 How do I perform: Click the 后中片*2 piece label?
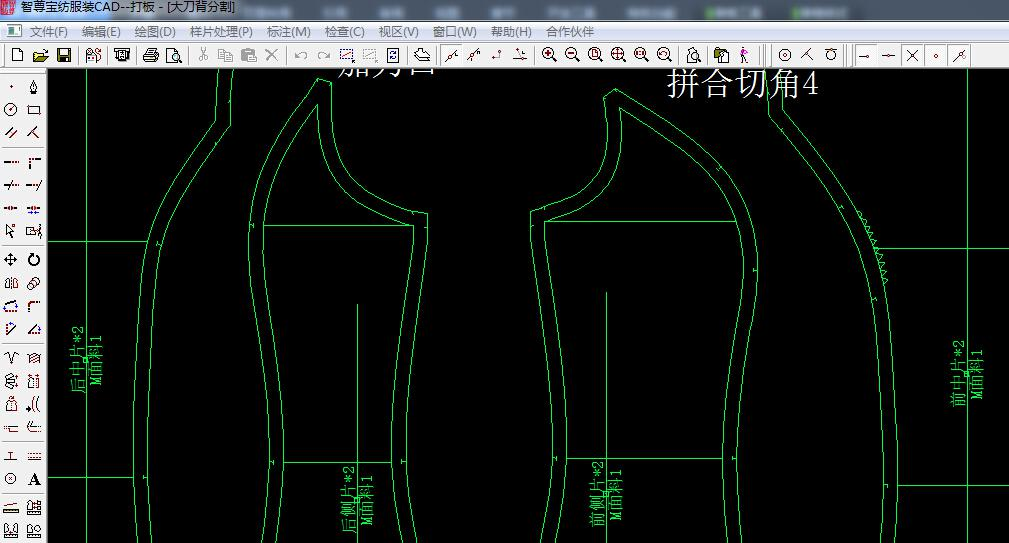click(x=78, y=360)
